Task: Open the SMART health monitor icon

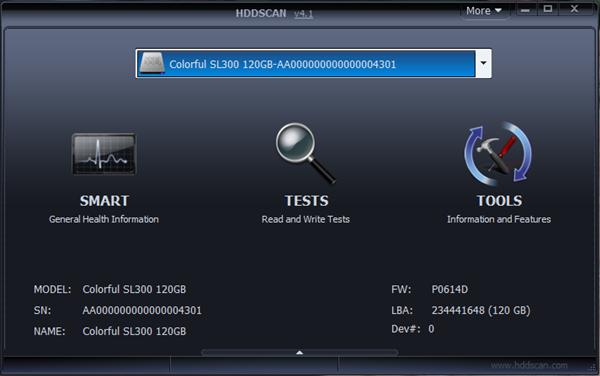Action: click(x=104, y=154)
